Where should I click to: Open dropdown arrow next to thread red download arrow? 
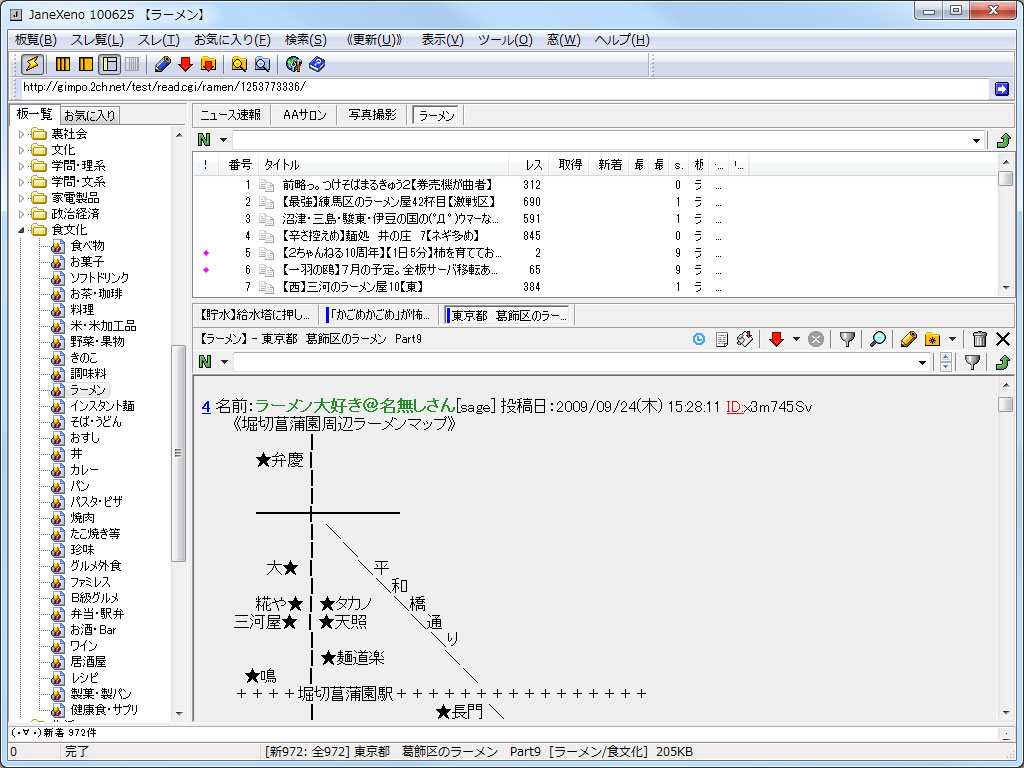(x=795, y=339)
